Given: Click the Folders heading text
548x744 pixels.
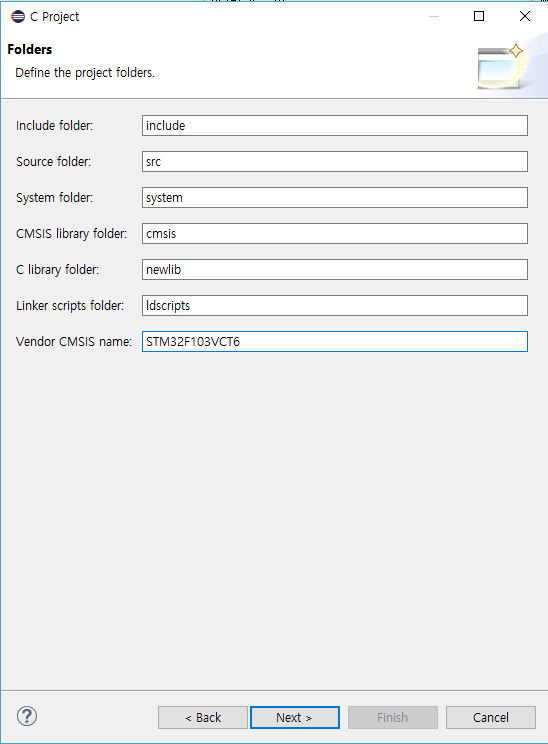Looking at the screenshot, I should click(29, 49).
